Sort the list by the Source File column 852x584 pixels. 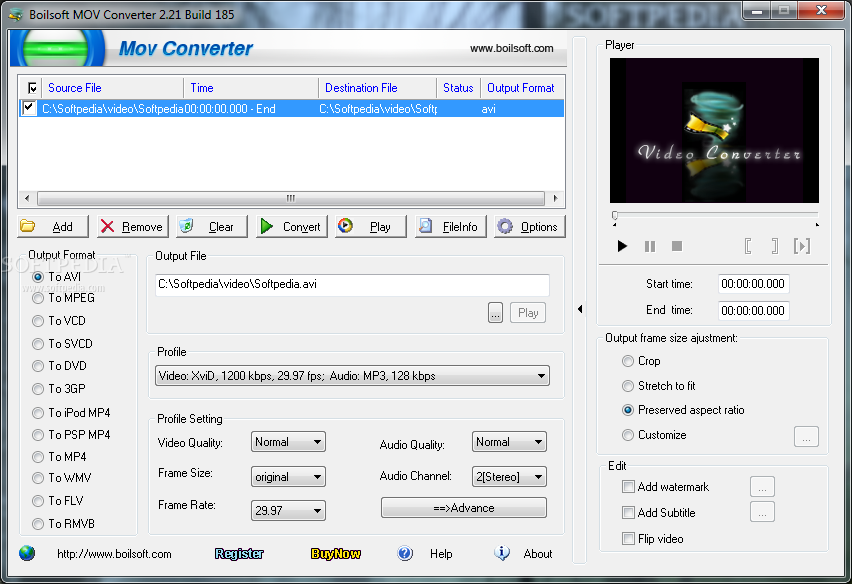(x=112, y=88)
